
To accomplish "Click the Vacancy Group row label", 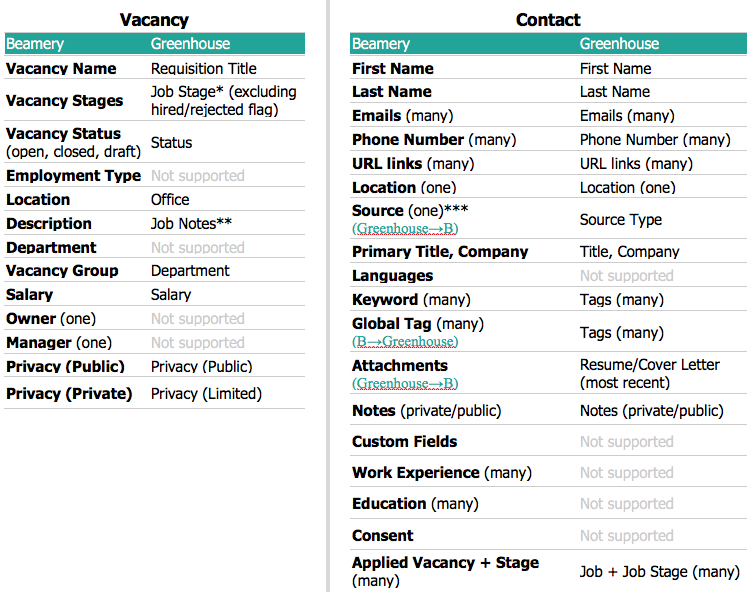I will coord(62,271).
